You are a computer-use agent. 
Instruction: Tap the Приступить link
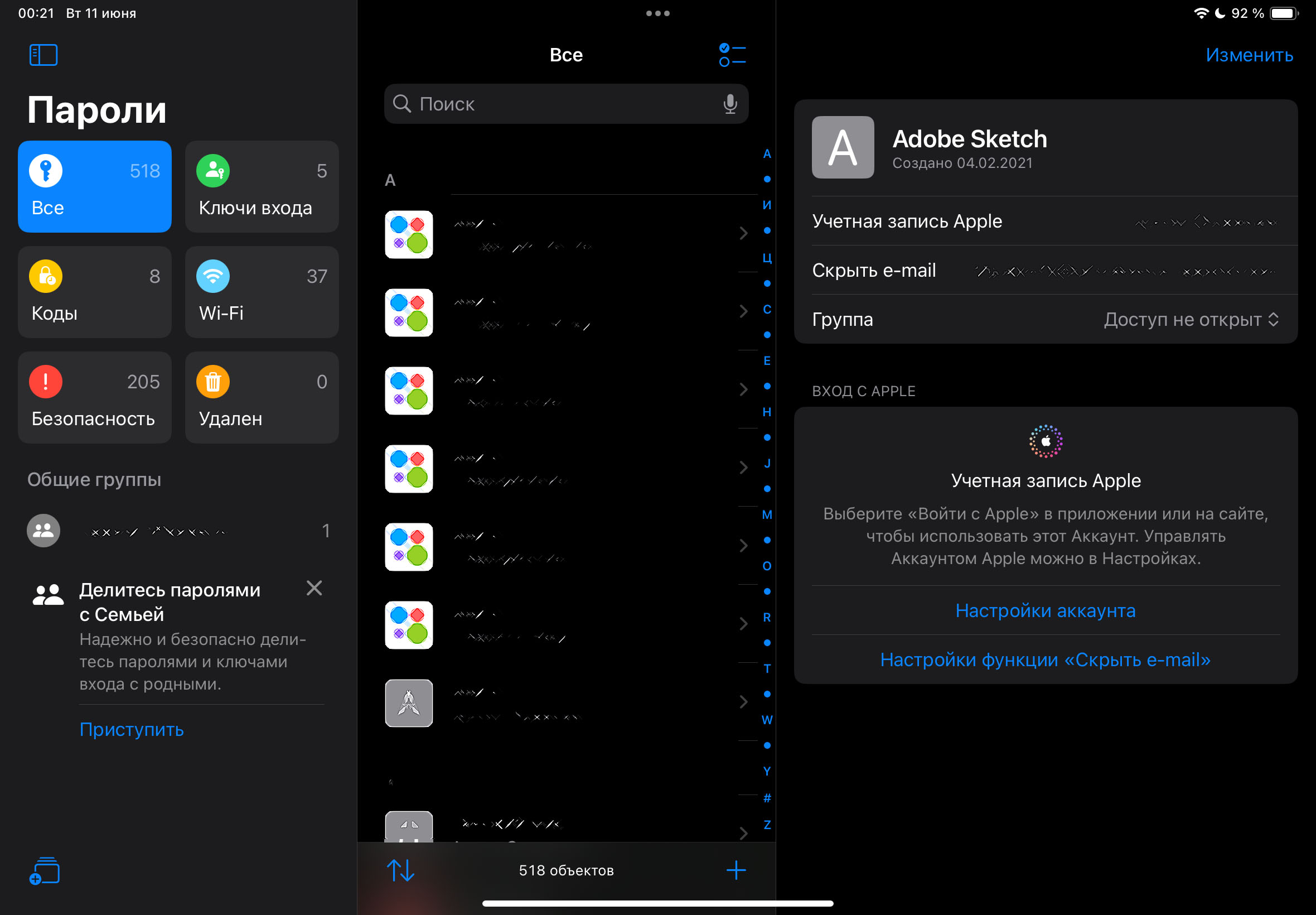131,729
